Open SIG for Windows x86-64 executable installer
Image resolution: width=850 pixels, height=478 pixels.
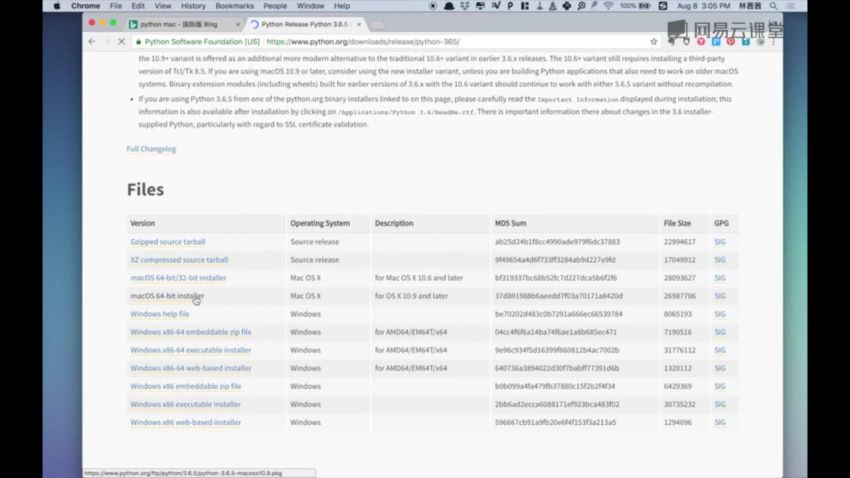click(x=720, y=350)
